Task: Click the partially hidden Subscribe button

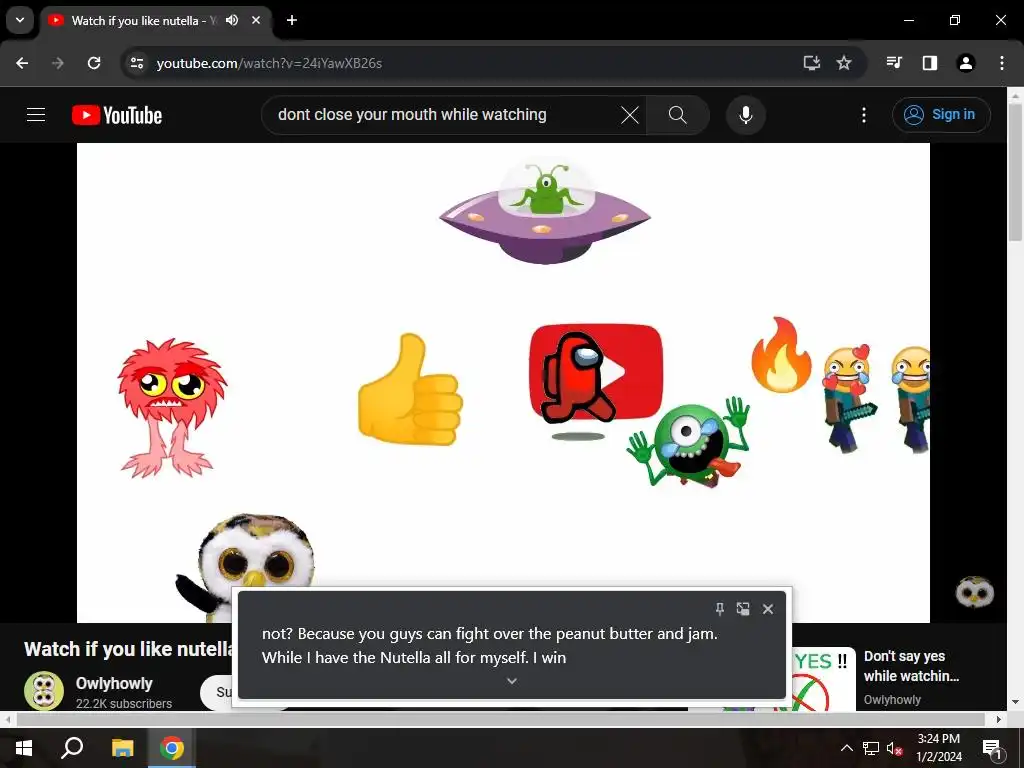Action: (217, 692)
